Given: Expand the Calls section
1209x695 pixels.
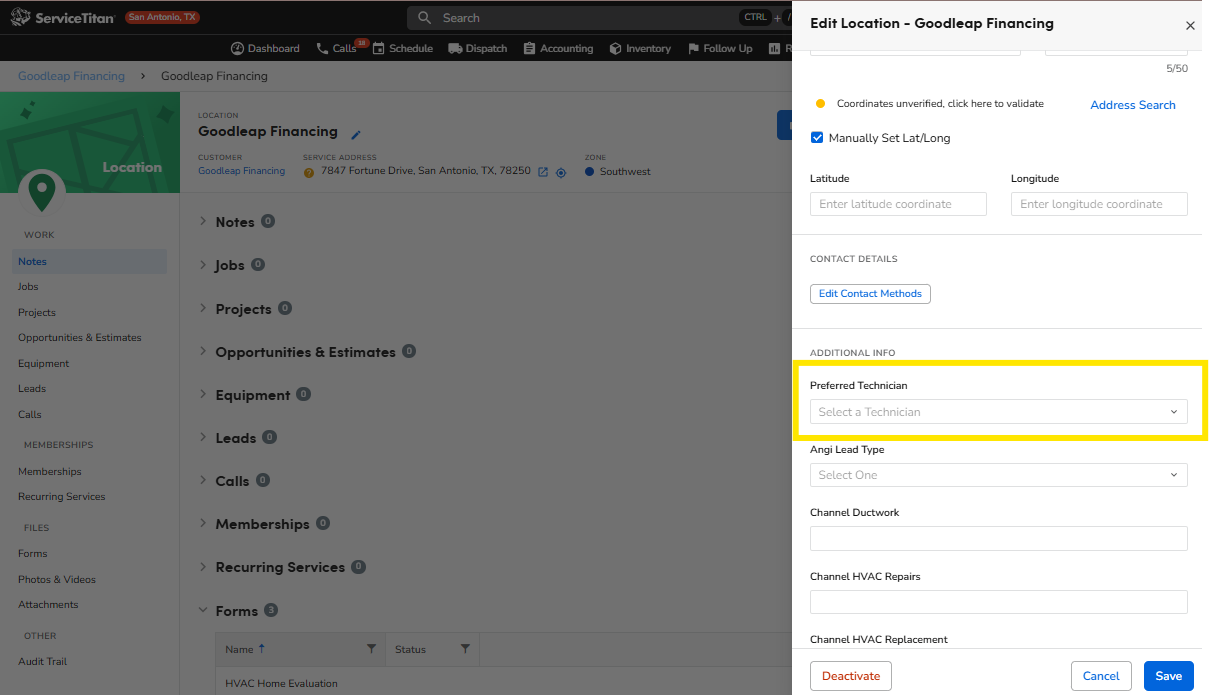Looking at the screenshot, I should click(x=203, y=480).
